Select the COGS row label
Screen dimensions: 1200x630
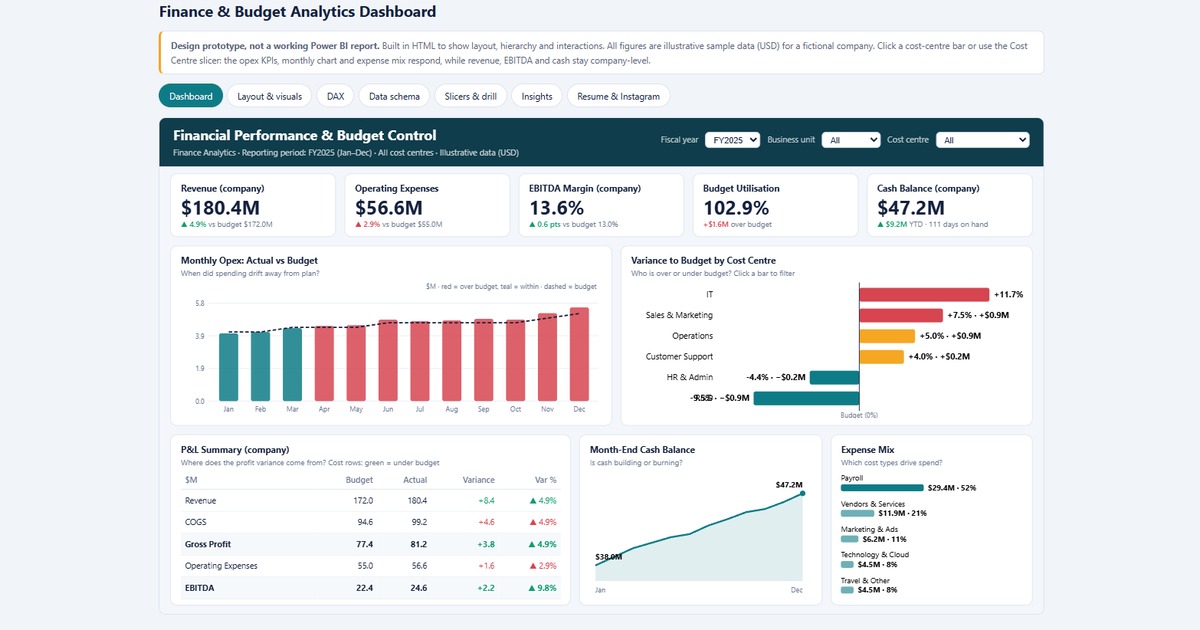coord(195,522)
